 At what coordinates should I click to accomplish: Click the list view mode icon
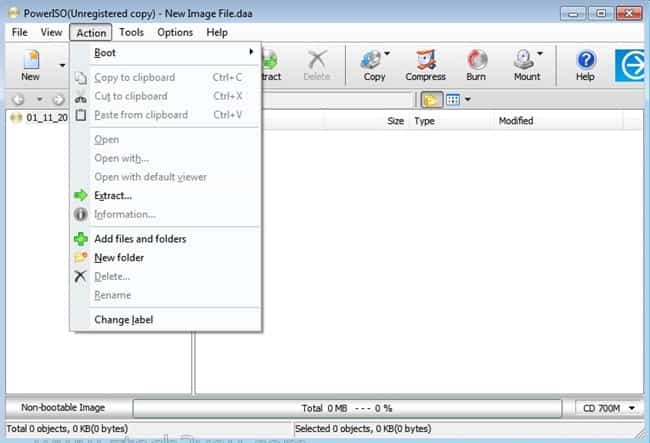pyautogui.click(x=453, y=100)
